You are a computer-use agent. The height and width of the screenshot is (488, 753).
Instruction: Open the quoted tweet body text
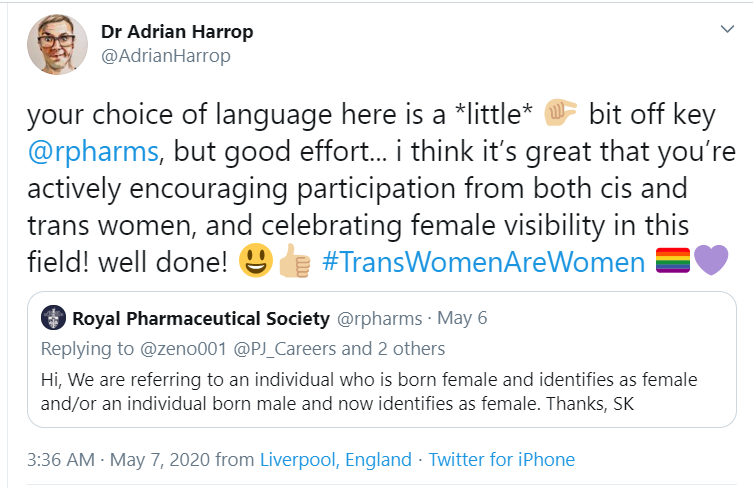coord(369,391)
